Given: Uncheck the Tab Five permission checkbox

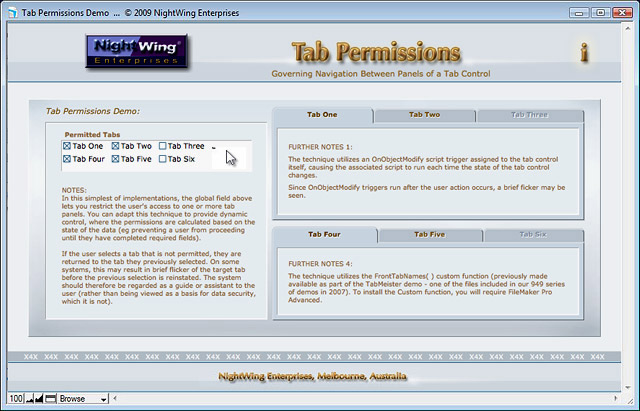Looking at the screenshot, I should (x=116, y=159).
